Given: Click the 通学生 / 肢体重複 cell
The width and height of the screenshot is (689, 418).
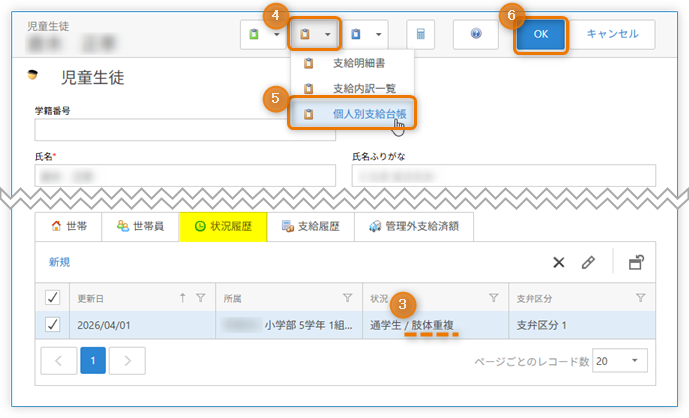Looking at the screenshot, I should pyautogui.click(x=435, y=325).
